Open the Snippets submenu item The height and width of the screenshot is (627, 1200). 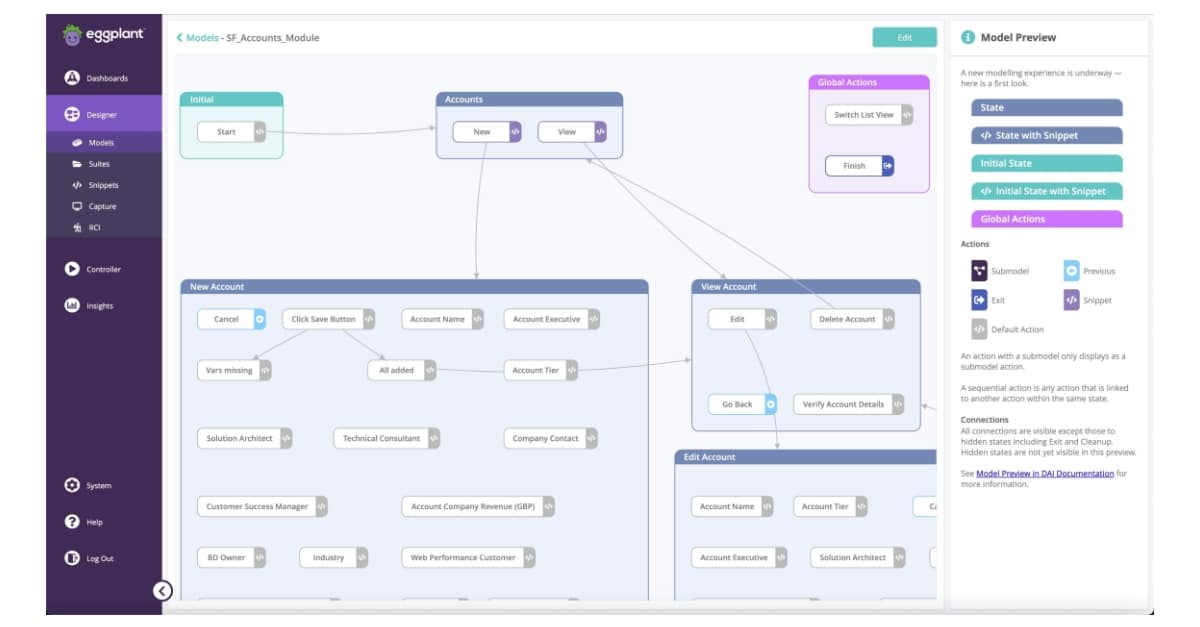[104, 185]
